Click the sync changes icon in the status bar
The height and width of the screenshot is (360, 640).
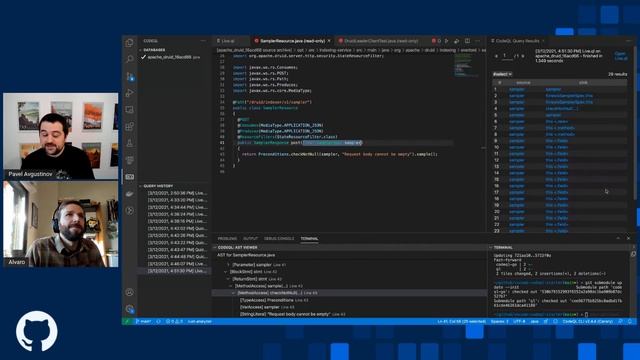click(158, 322)
